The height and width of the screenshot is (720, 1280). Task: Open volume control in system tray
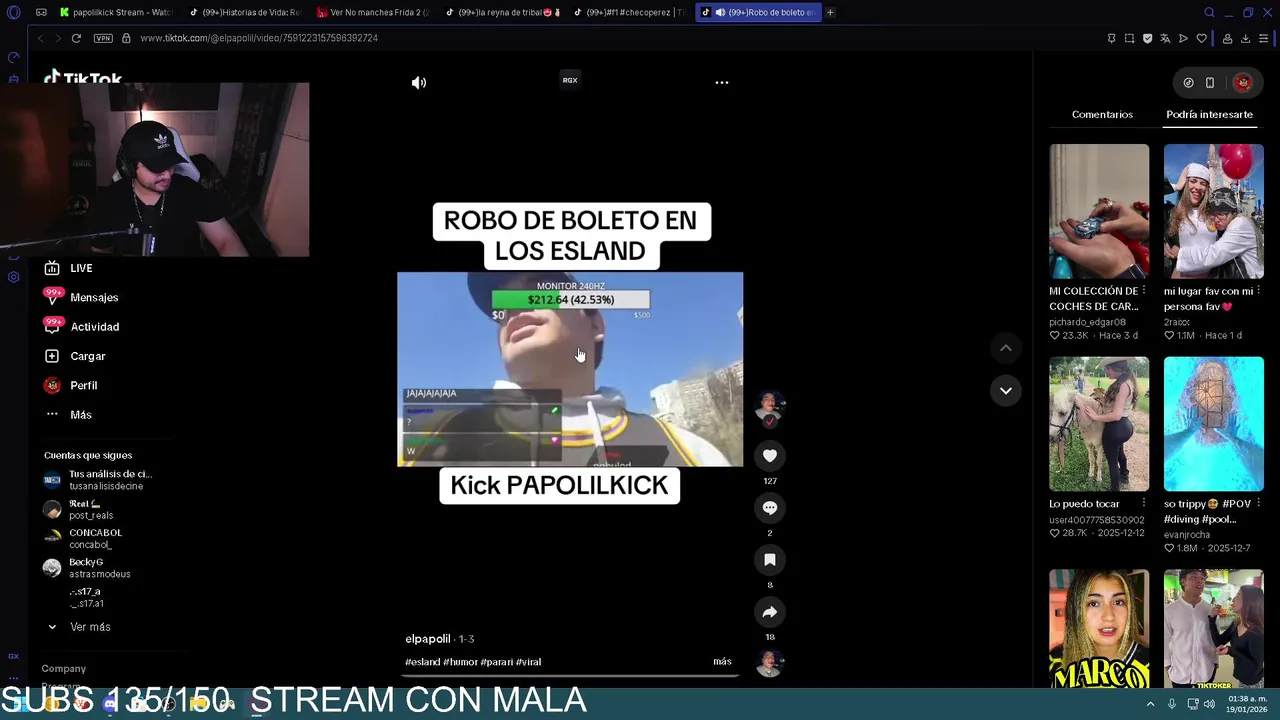click(1209, 704)
